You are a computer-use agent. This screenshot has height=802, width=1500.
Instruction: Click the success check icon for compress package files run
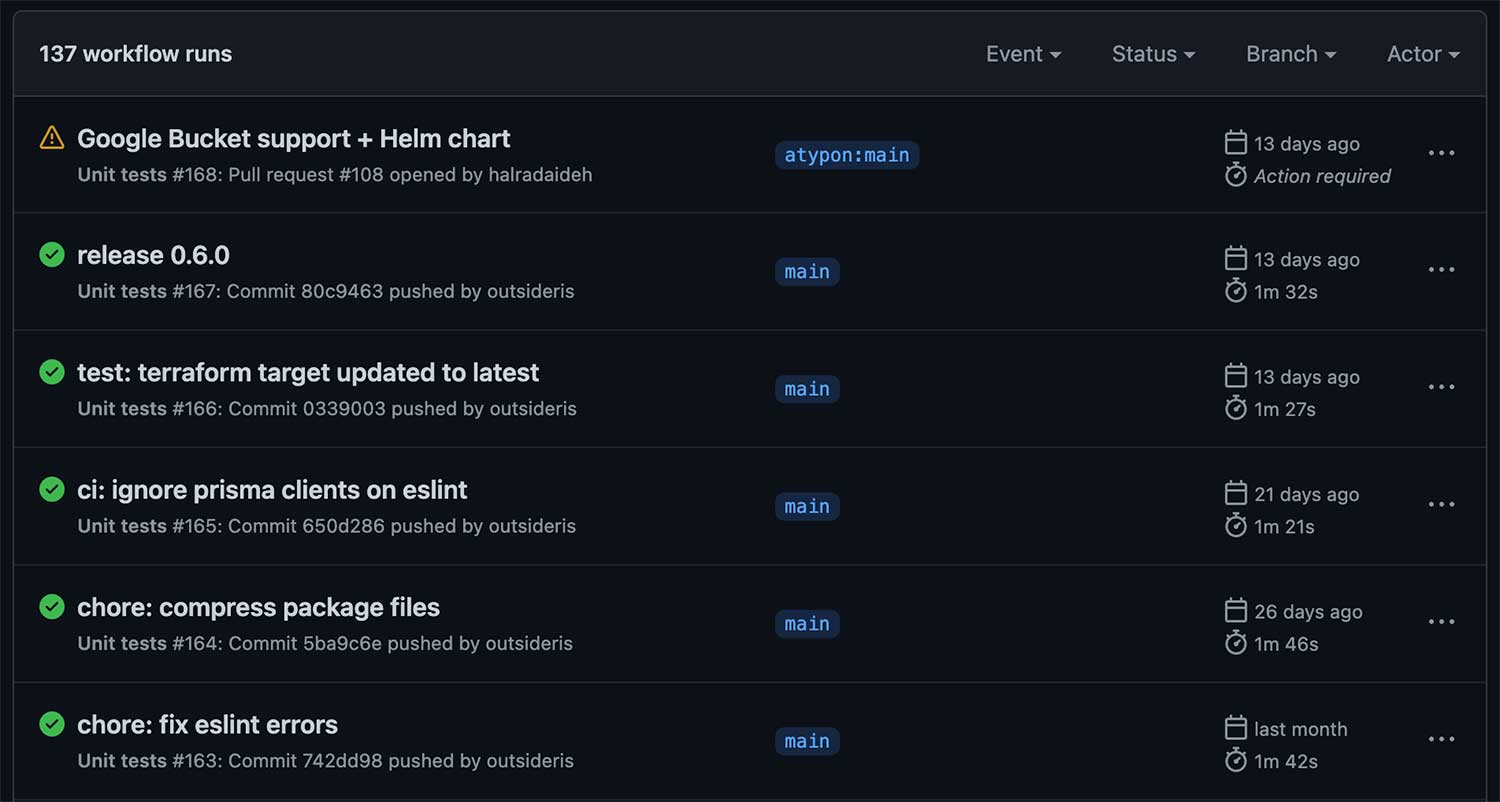point(52,607)
